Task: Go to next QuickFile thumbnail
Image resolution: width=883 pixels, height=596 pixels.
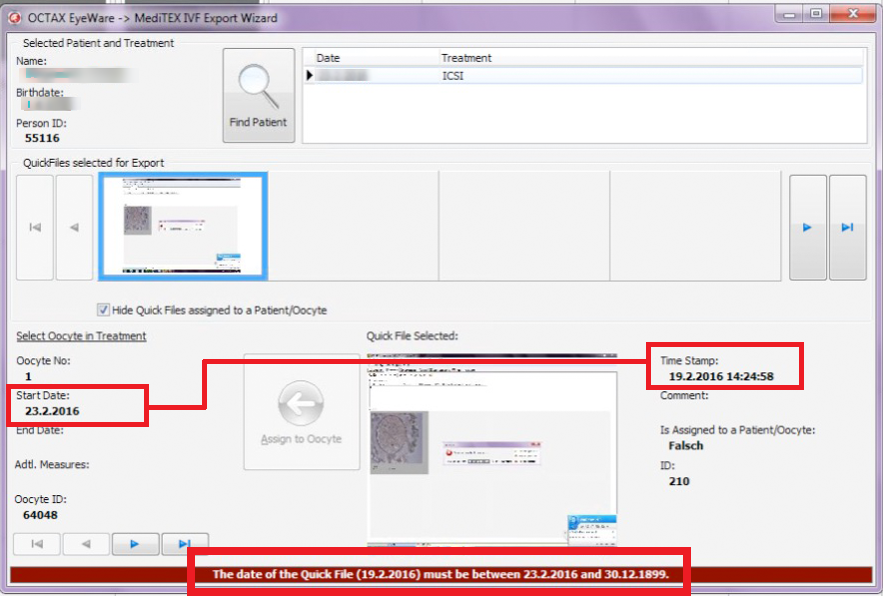Action: 808,228
